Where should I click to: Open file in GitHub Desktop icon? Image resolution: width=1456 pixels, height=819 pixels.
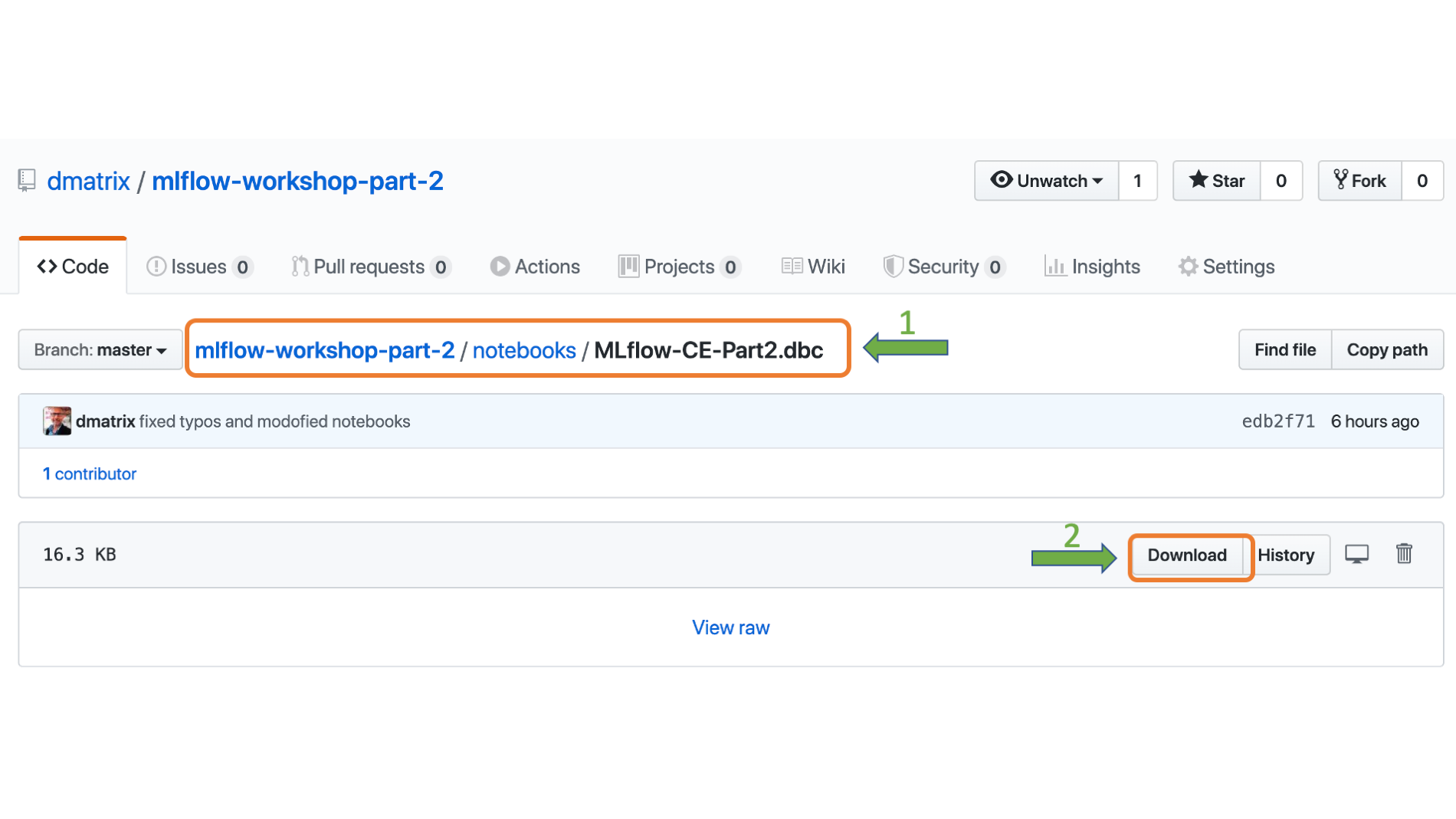click(x=1356, y=554)
